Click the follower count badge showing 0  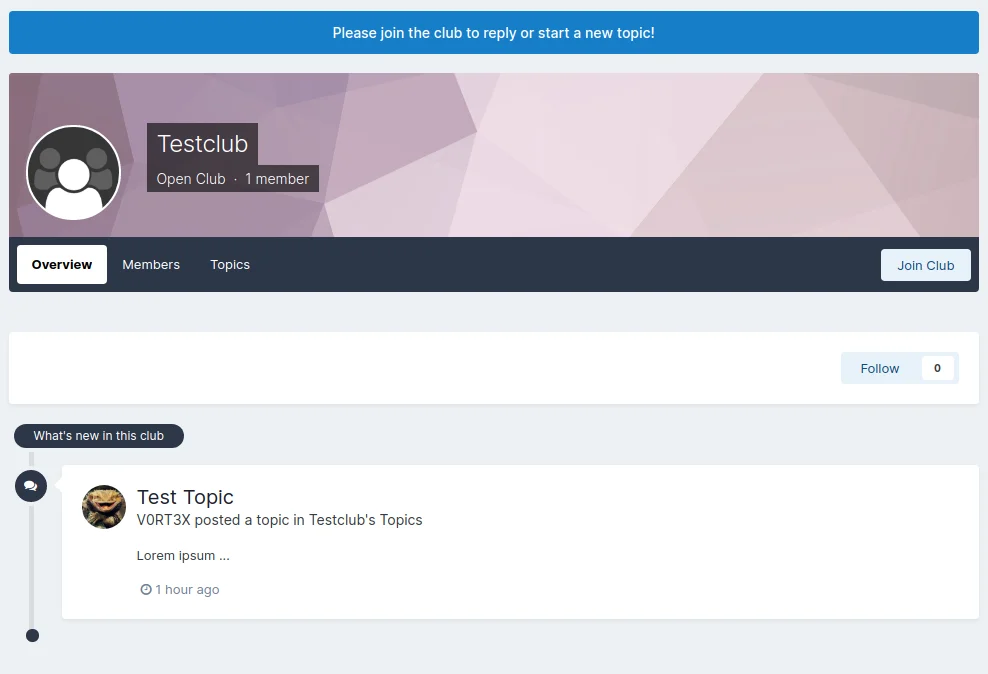point(937,368)
